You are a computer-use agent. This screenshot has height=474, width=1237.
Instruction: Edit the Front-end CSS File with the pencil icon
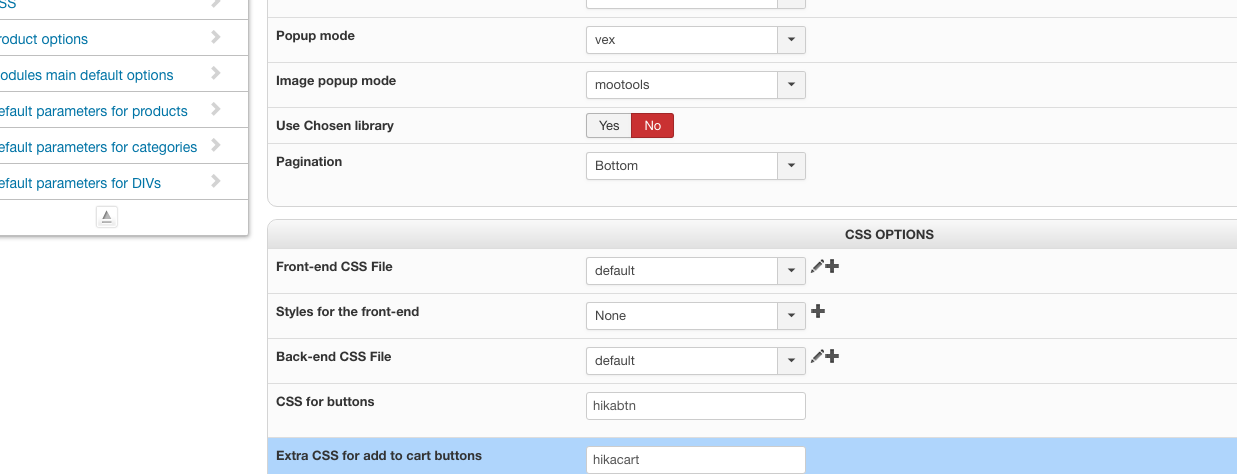click(817, 267)
